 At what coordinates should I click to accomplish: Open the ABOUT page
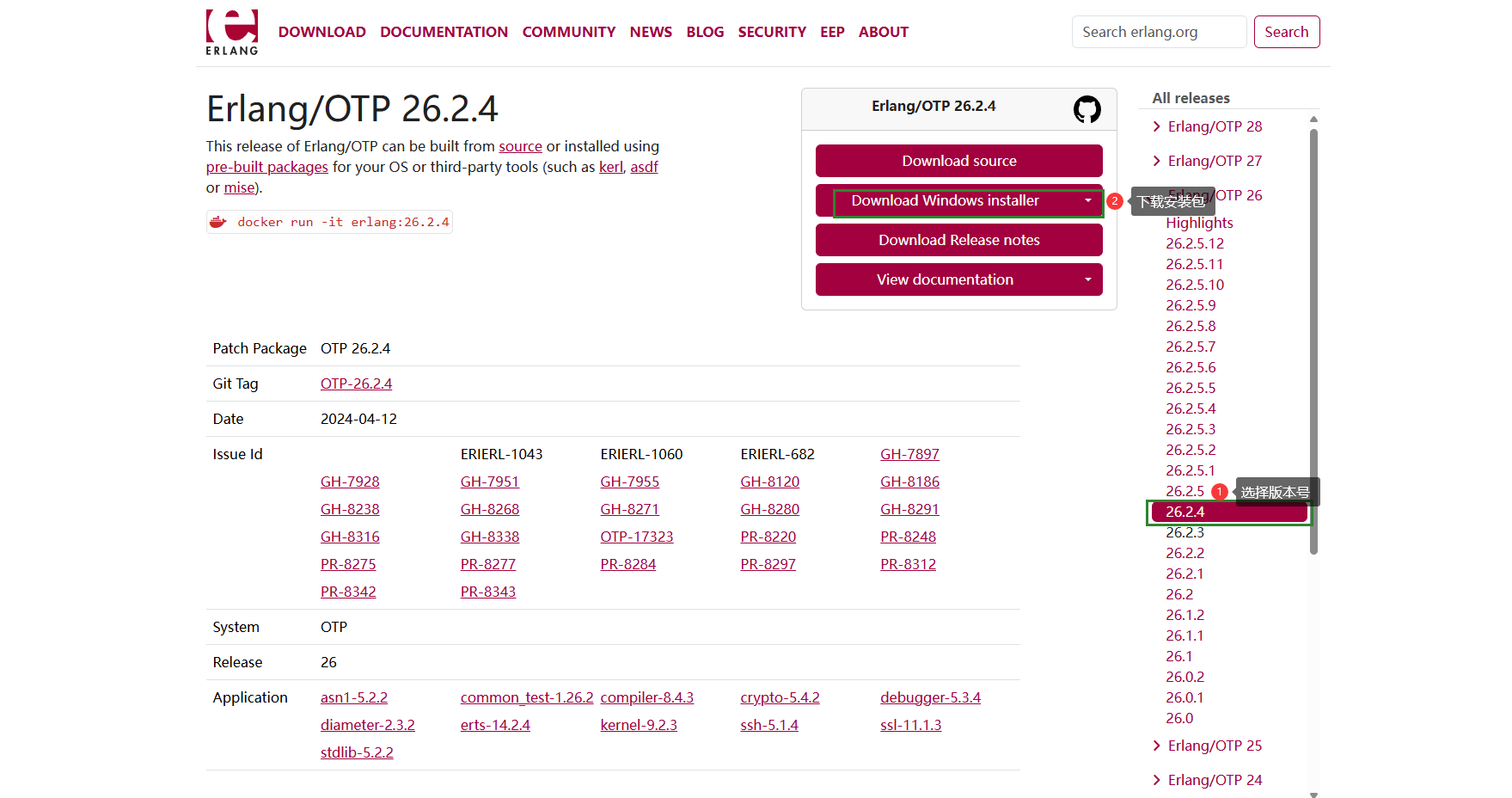coord(884,32)
